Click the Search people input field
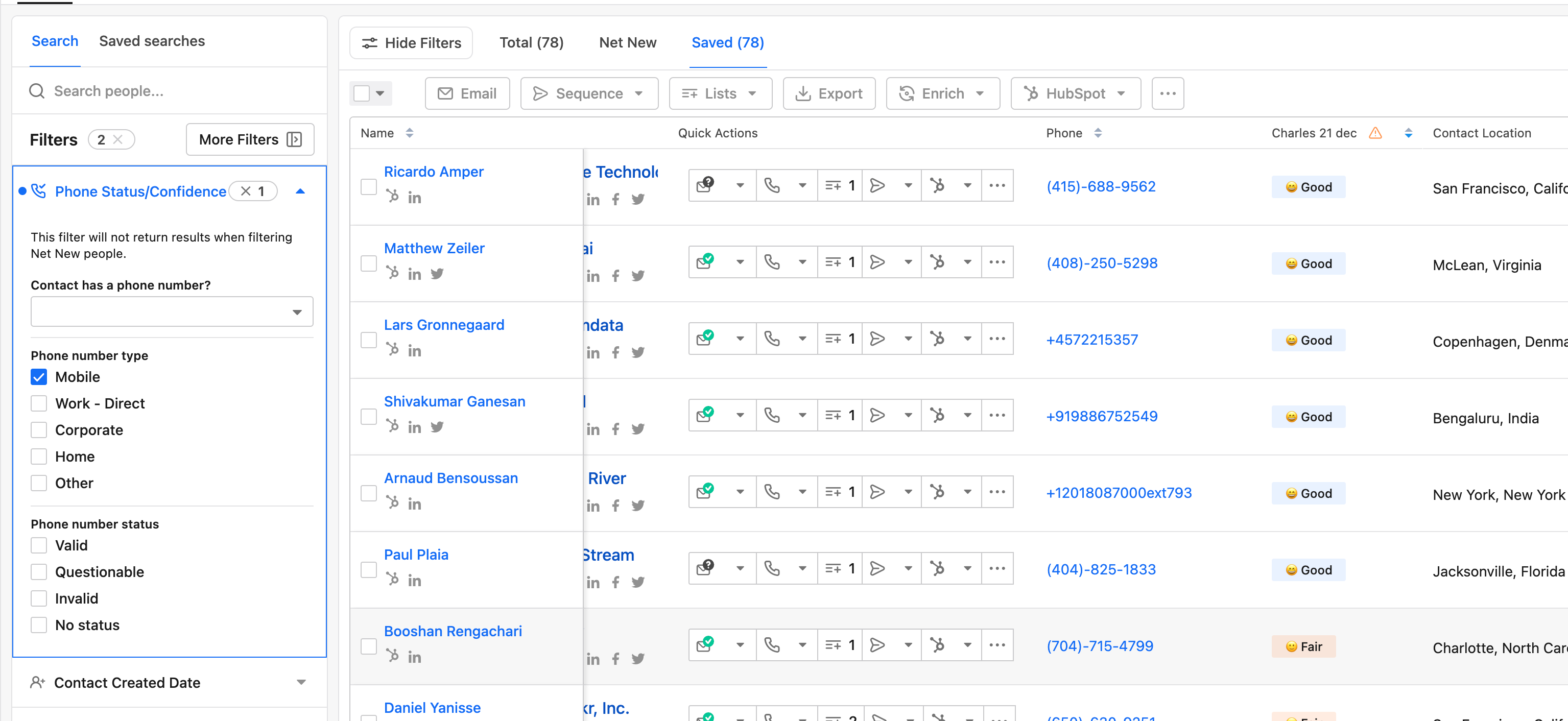This screenshot has width=1568, height=721. (171, 91)
